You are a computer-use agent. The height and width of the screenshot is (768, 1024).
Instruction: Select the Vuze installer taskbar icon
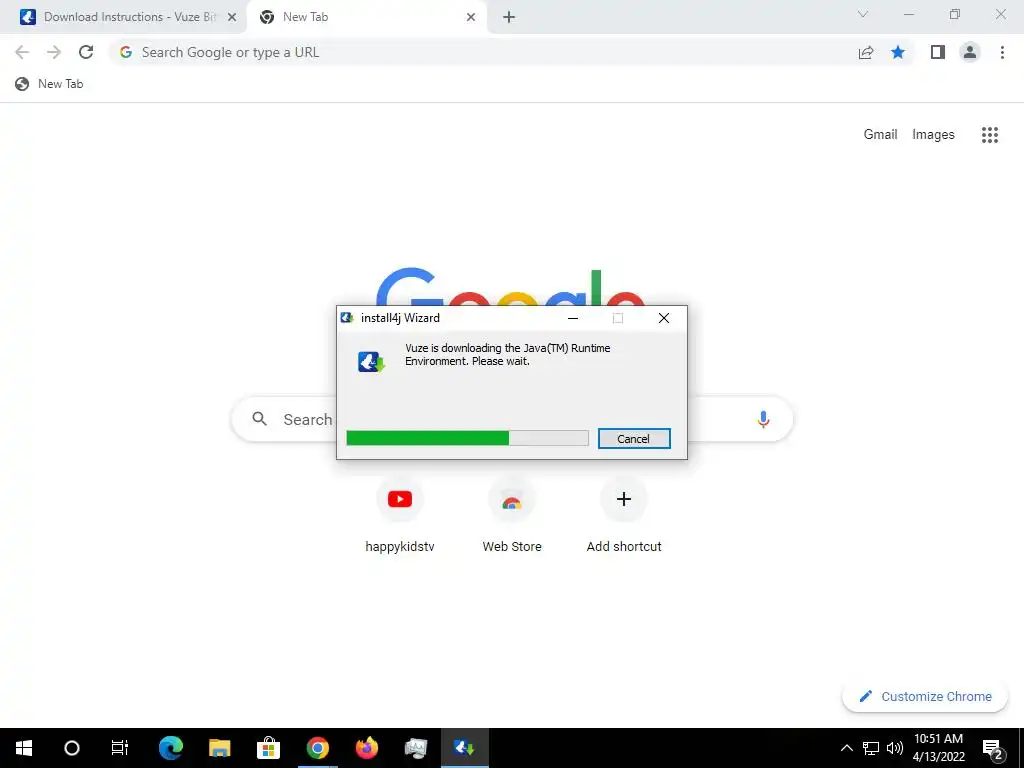point(464,748)
